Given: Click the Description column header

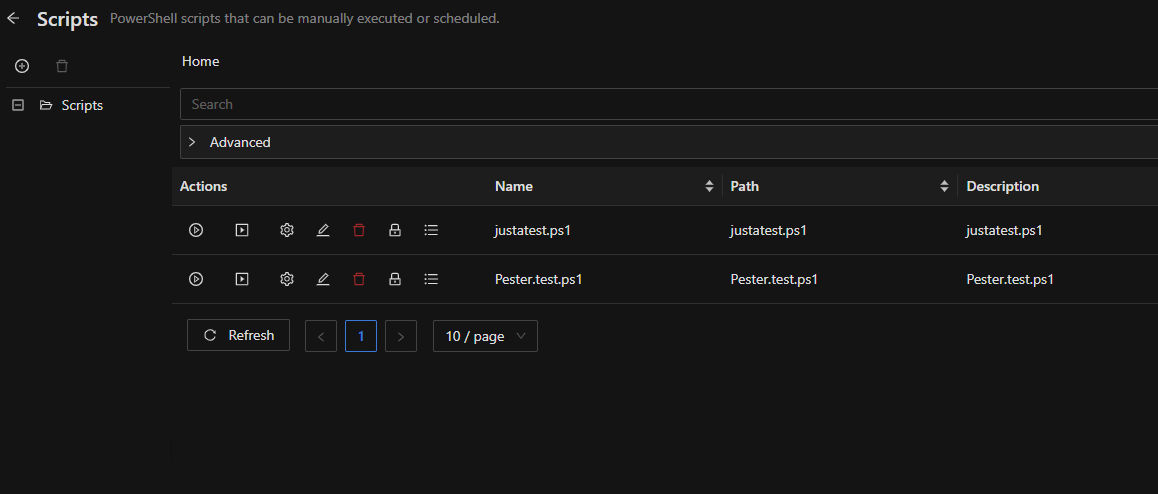Looking at the screenshot, I should (1003, 186).
